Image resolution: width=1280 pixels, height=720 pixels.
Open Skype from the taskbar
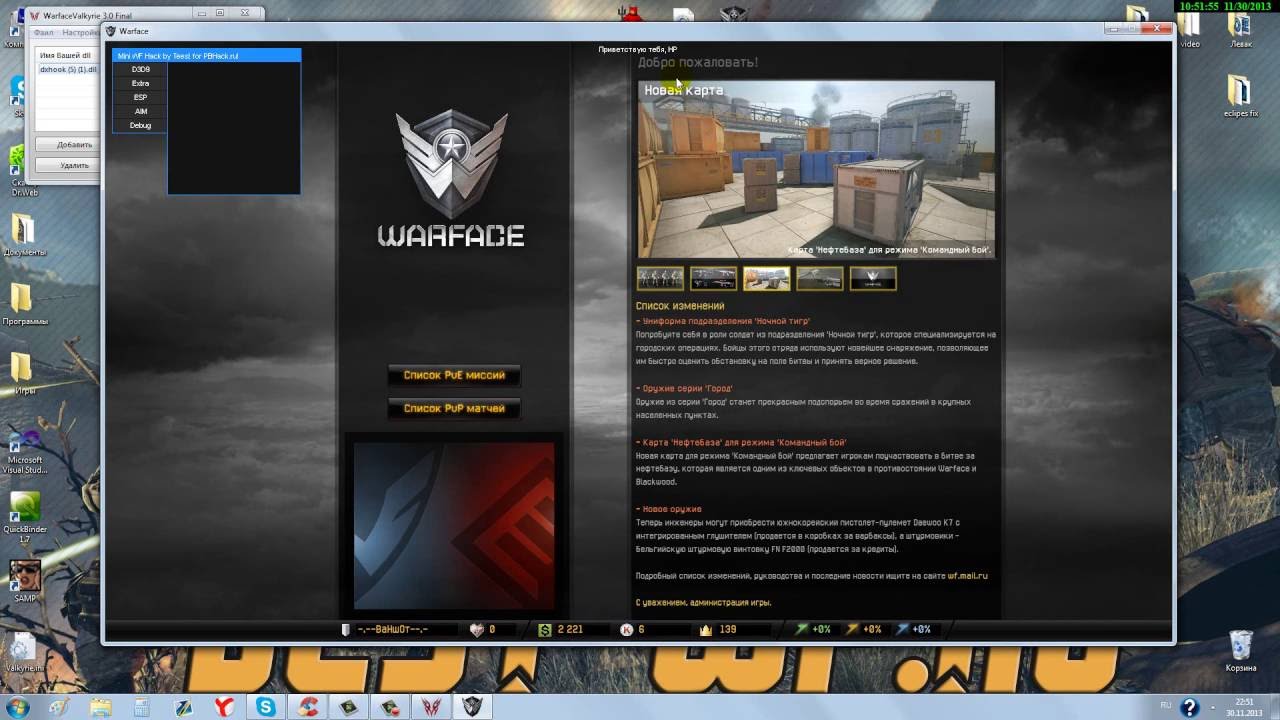(x=266, y=707)
